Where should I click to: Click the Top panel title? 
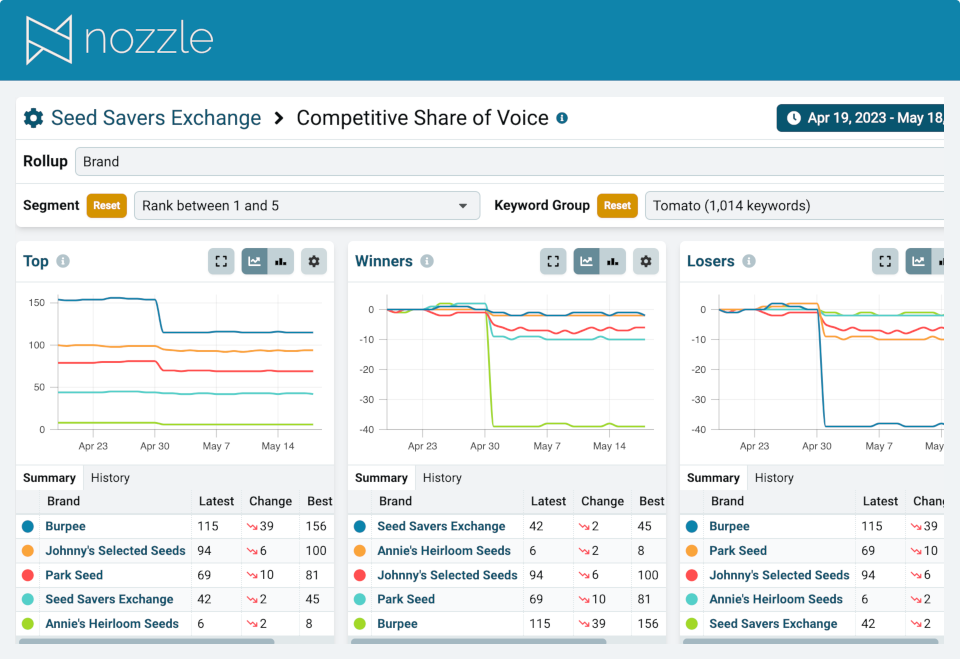[x=36, y=261]
